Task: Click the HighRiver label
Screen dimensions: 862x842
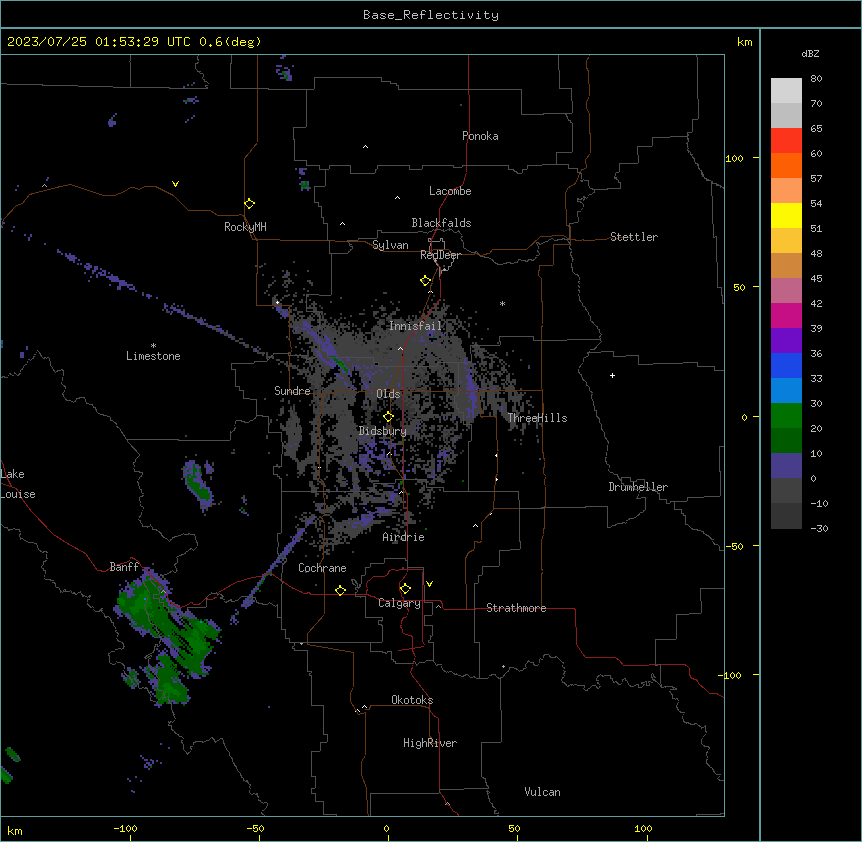Action: 430,743
